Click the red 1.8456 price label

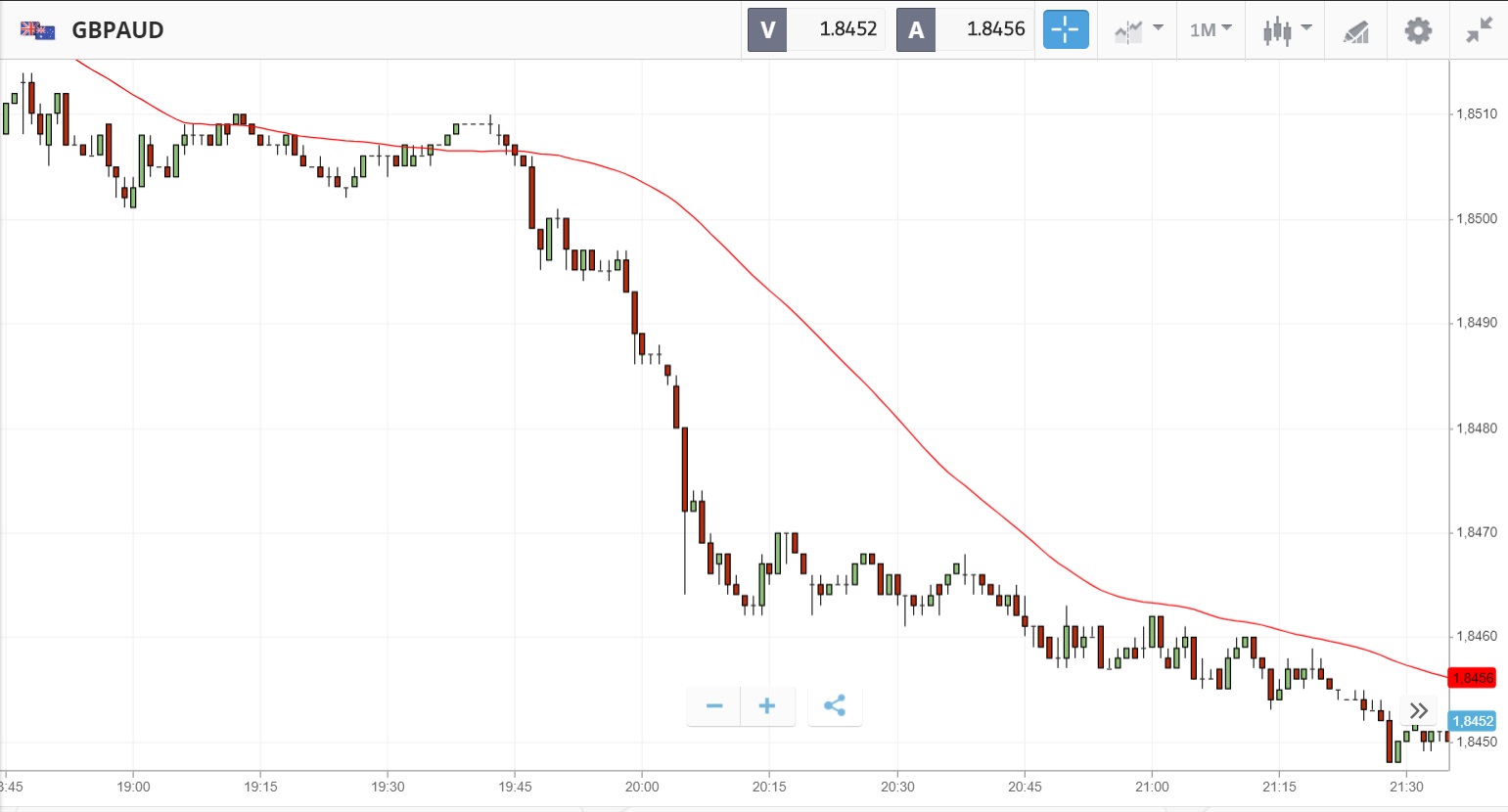click(1472, 678)
